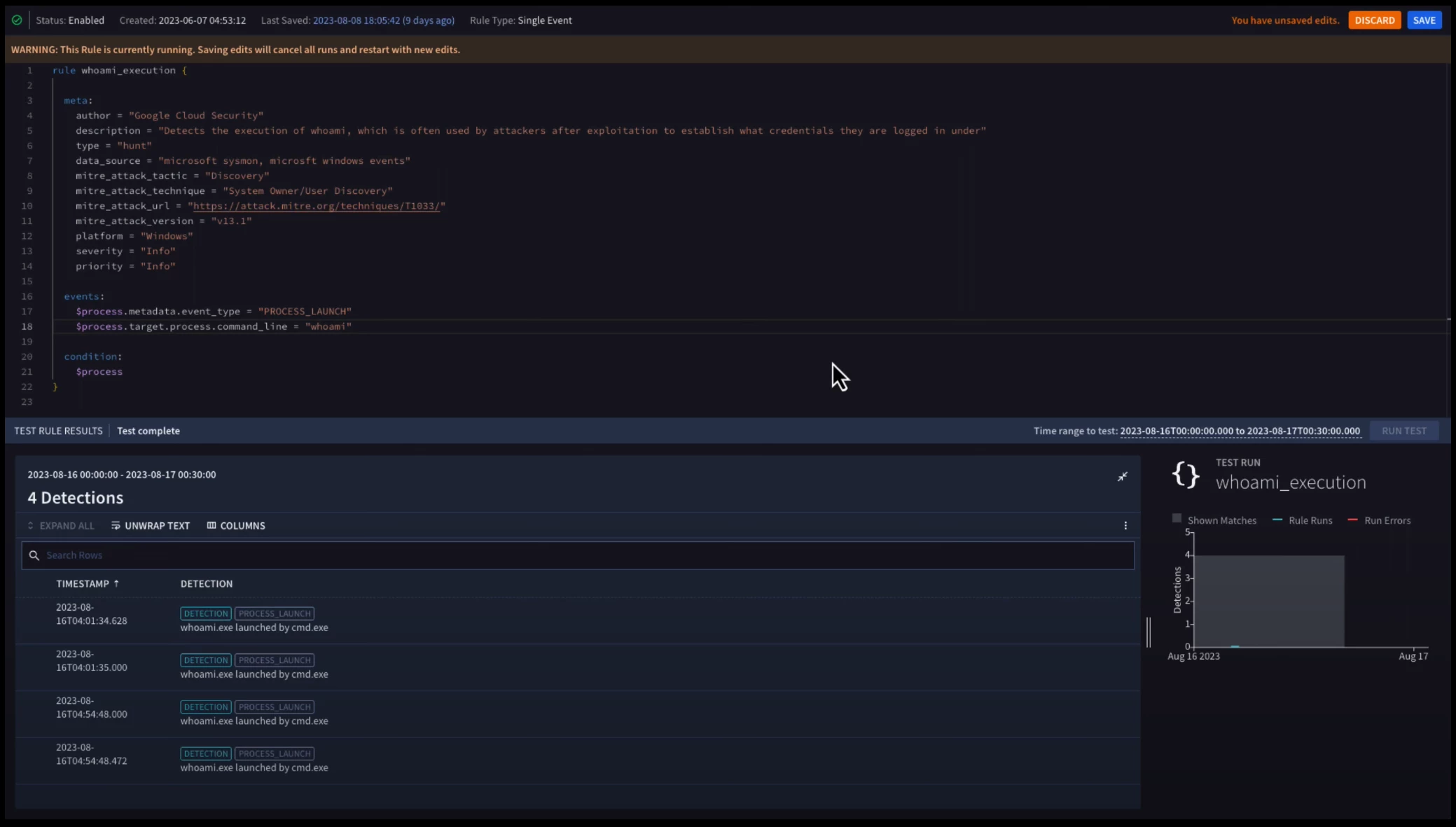Open the three-dot detections options menu
This screenshot has height=827, width=1456.
1125,526
